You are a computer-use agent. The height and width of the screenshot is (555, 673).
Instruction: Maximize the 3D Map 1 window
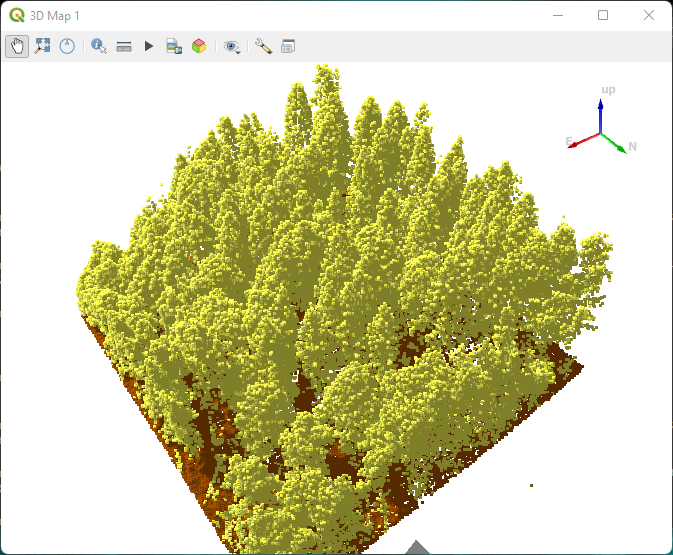603,15
